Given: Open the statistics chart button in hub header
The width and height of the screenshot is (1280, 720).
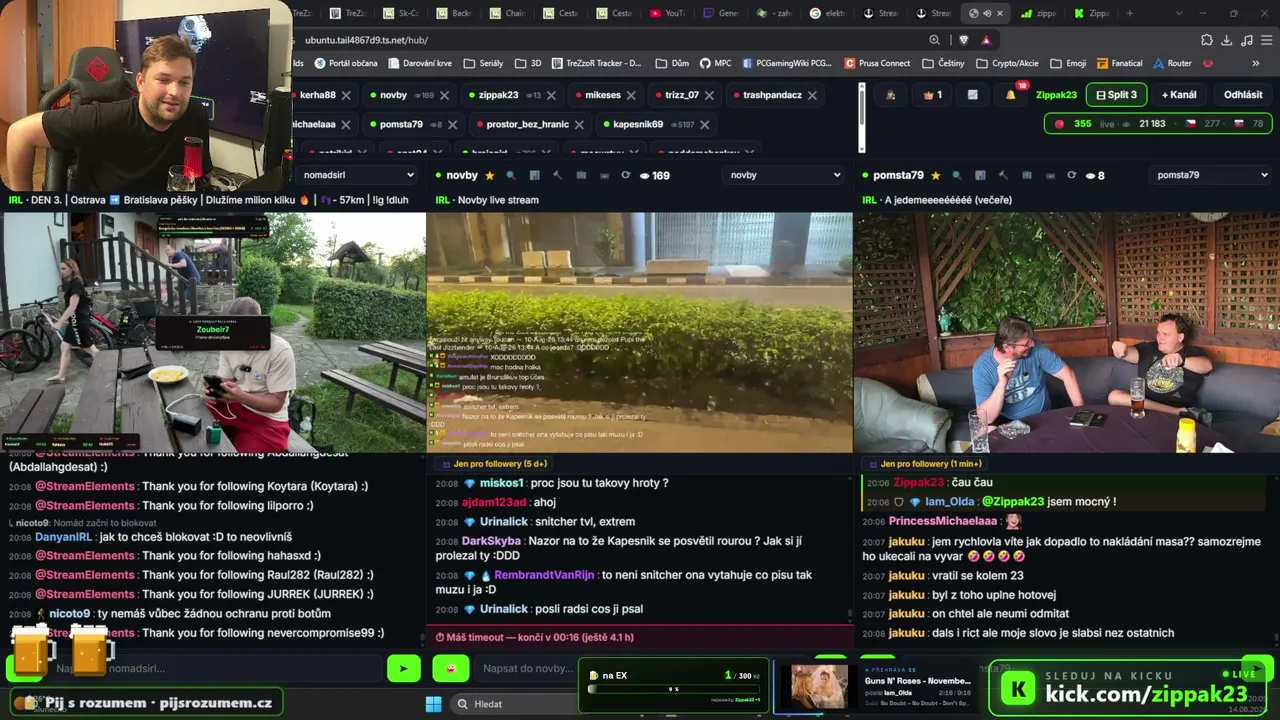Looking at the screenshot, I should pos(972,95).
